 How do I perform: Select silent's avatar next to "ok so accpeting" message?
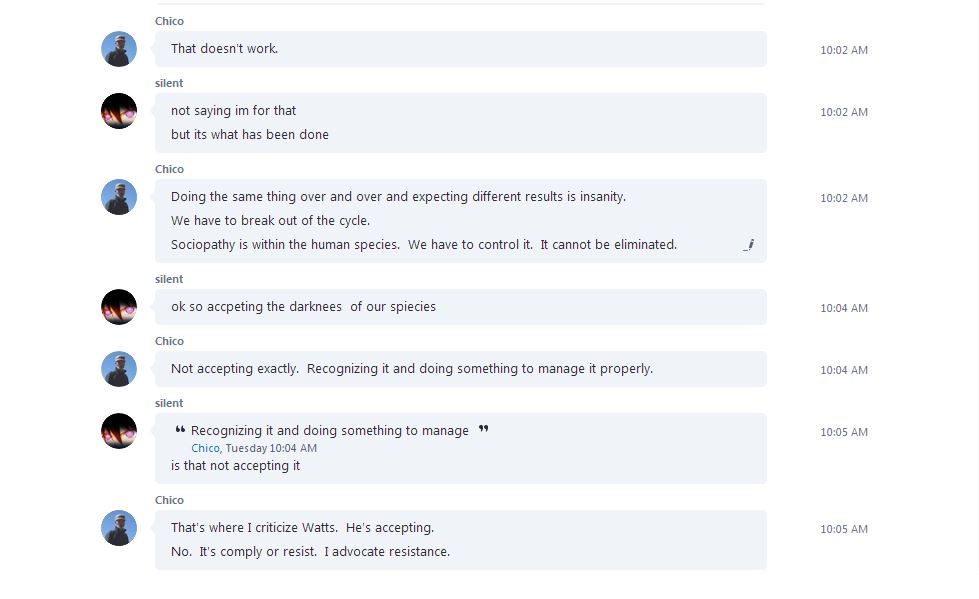pyautogui.click(x=119, y=307)
